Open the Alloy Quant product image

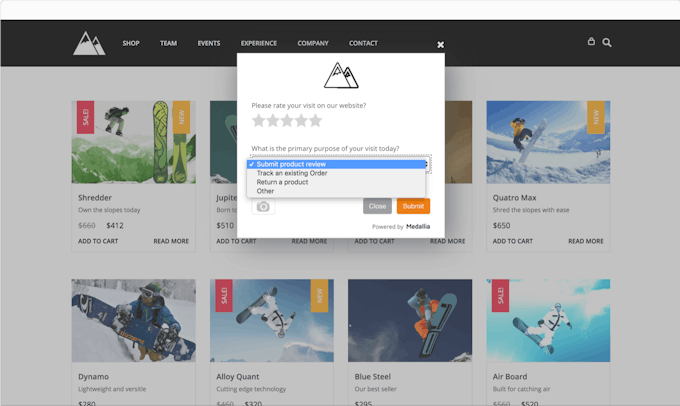click(272, 321)
